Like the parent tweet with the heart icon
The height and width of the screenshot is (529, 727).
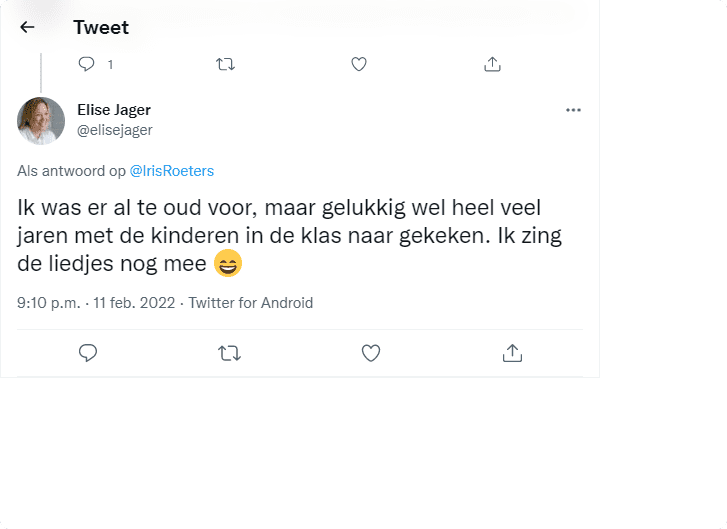click(359, 64)
